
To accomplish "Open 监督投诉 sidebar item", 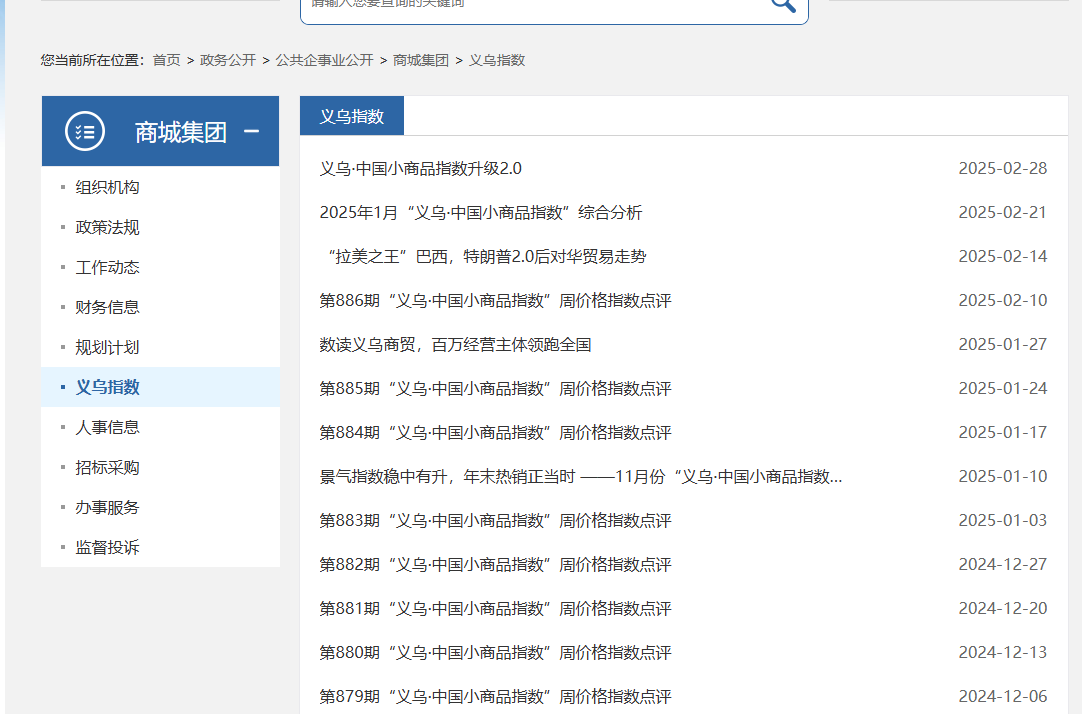I will pos(107,547).
